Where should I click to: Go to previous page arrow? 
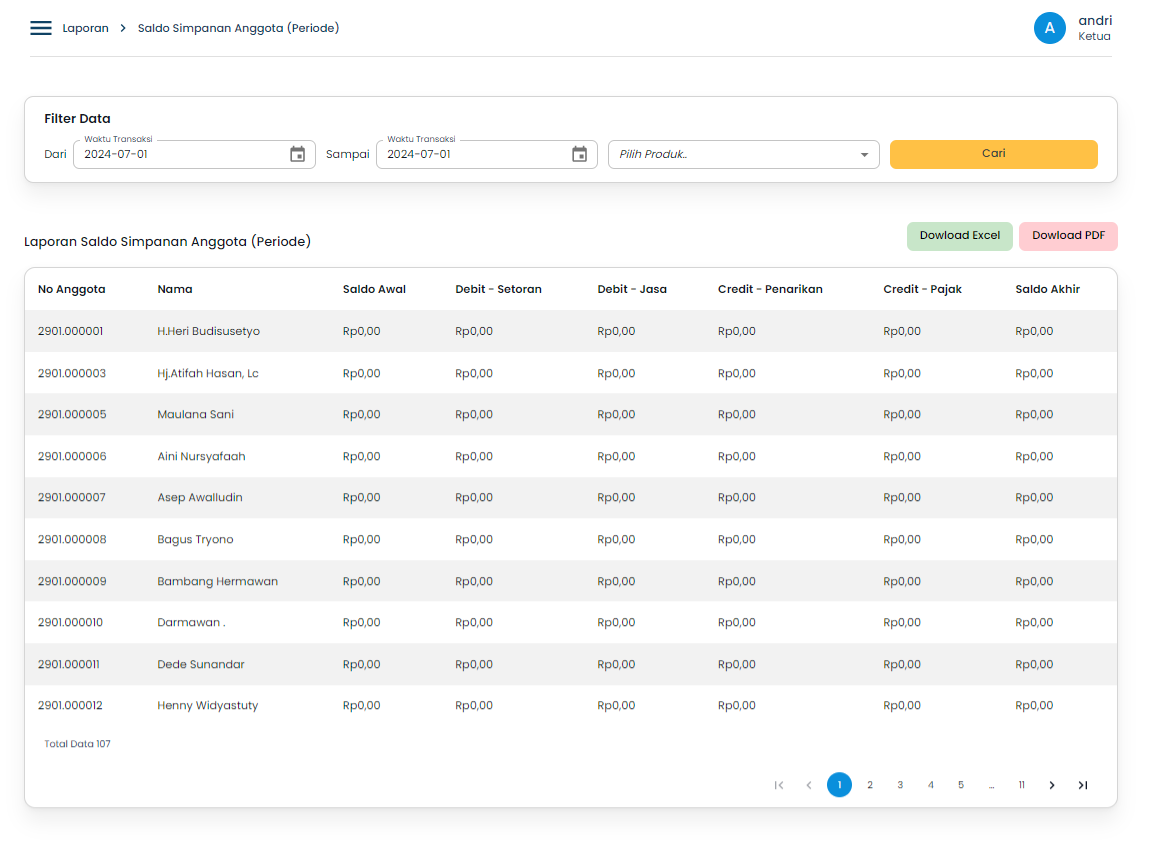click(x=809, y=785)
